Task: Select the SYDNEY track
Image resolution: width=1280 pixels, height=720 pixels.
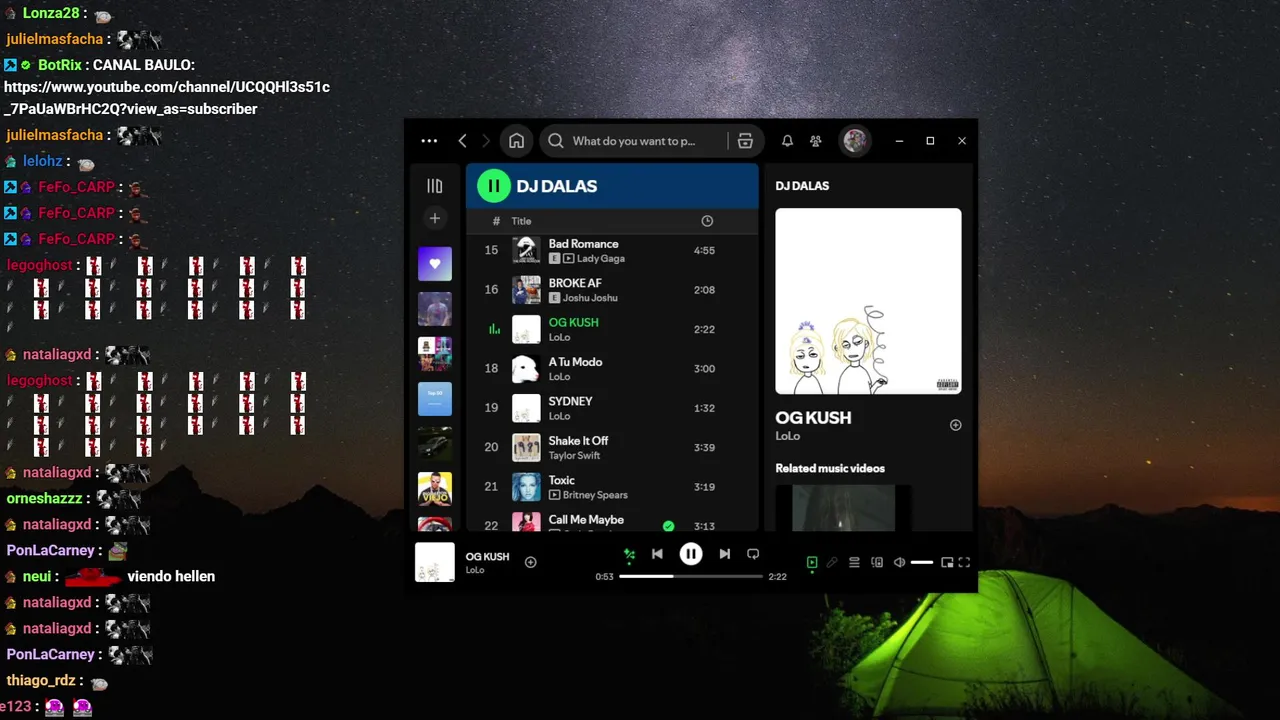Action: (612, 408)
